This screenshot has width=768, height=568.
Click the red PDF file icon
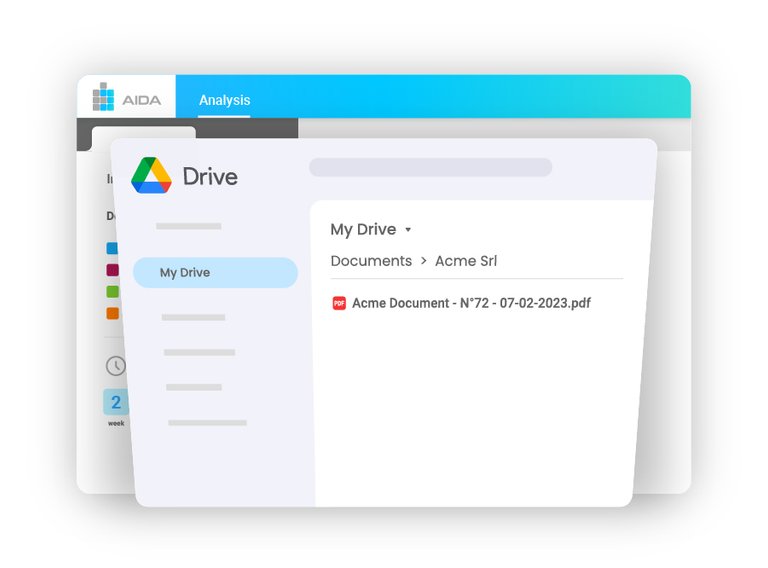click(x=339, y=303)
